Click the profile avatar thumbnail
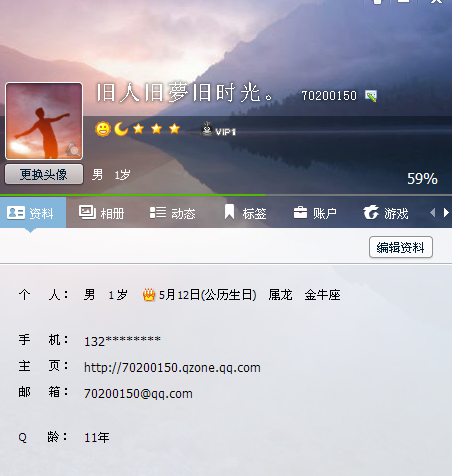The height and width of the screenshot is (476, 452). click(x=44, y=121)
